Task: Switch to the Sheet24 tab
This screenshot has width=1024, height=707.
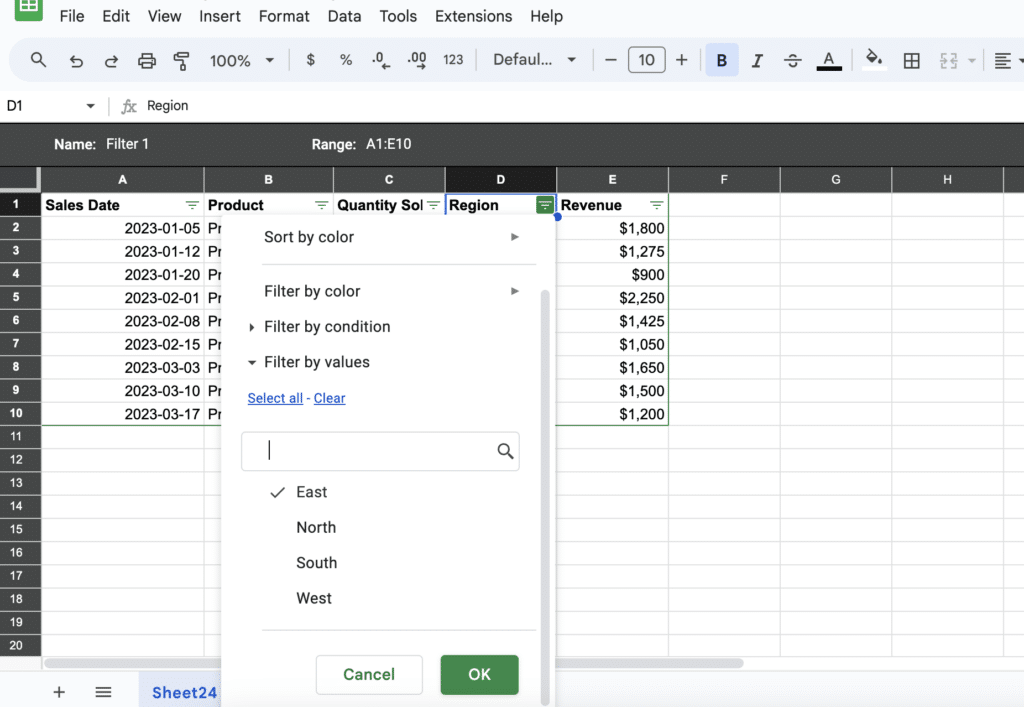Action: tap(184, 691)
